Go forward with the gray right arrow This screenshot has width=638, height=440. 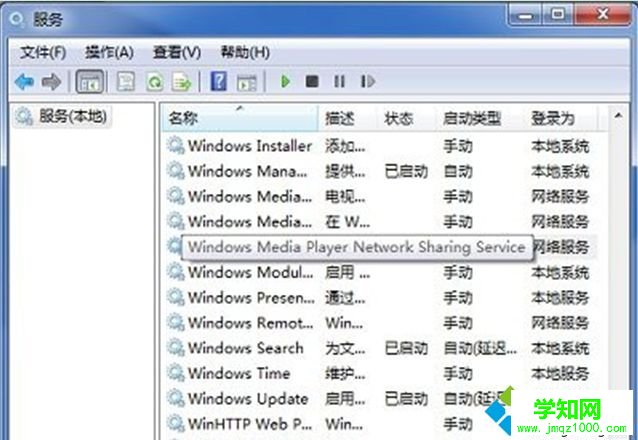[x=52, y=82]
